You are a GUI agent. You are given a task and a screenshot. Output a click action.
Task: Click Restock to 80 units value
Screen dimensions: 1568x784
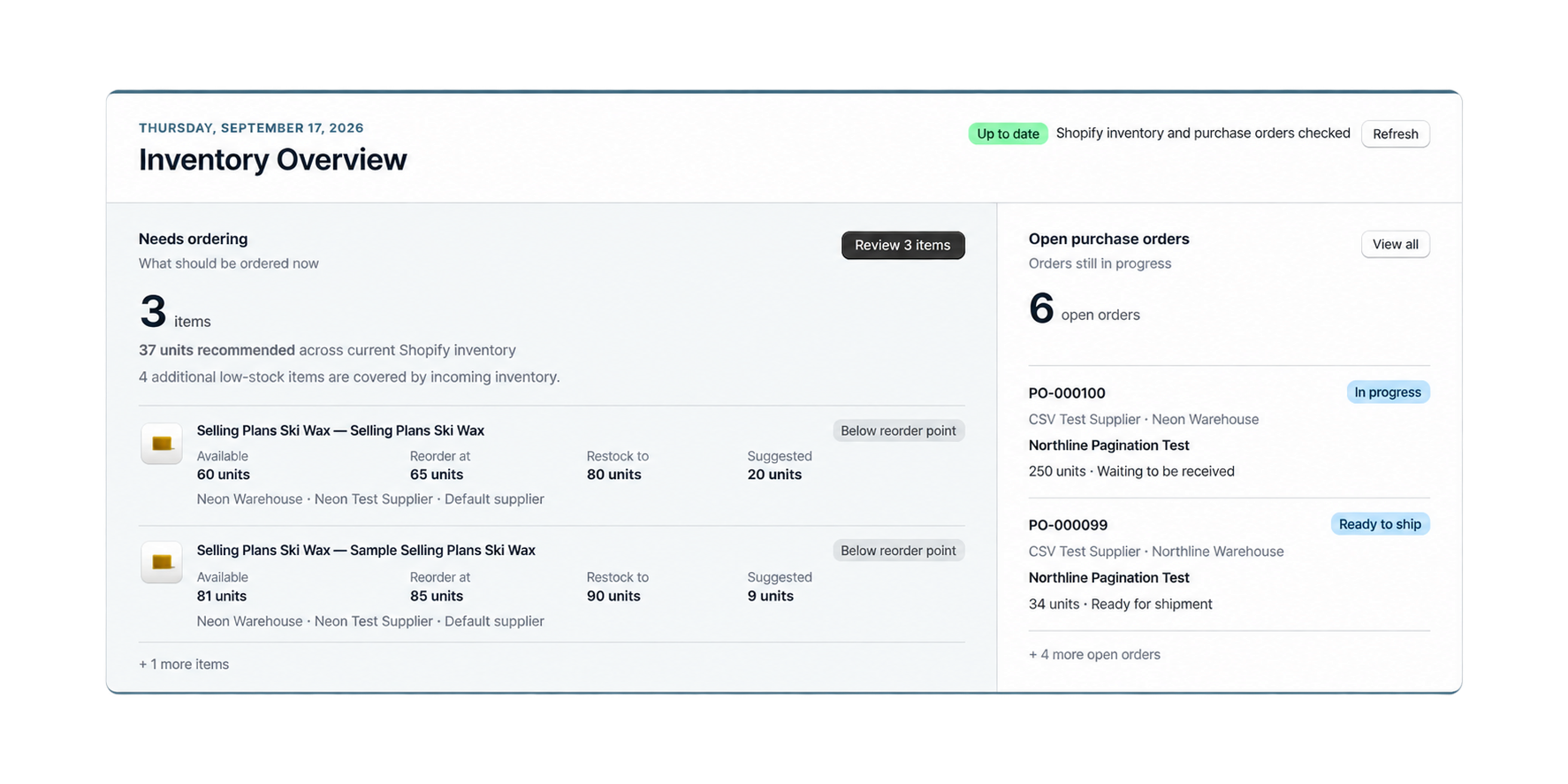click(614, 475)
